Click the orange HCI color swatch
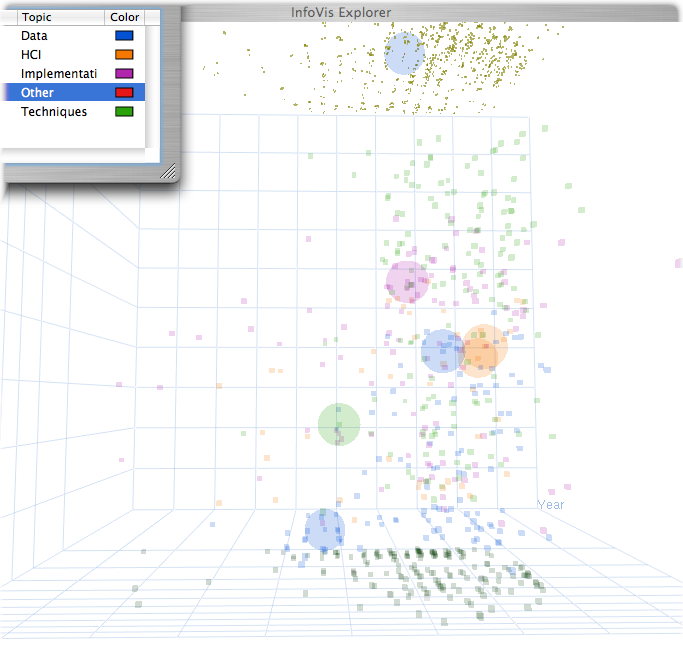The height and width of the screenshot is (648, 683). pyautogui.click(x=124, y=54)
